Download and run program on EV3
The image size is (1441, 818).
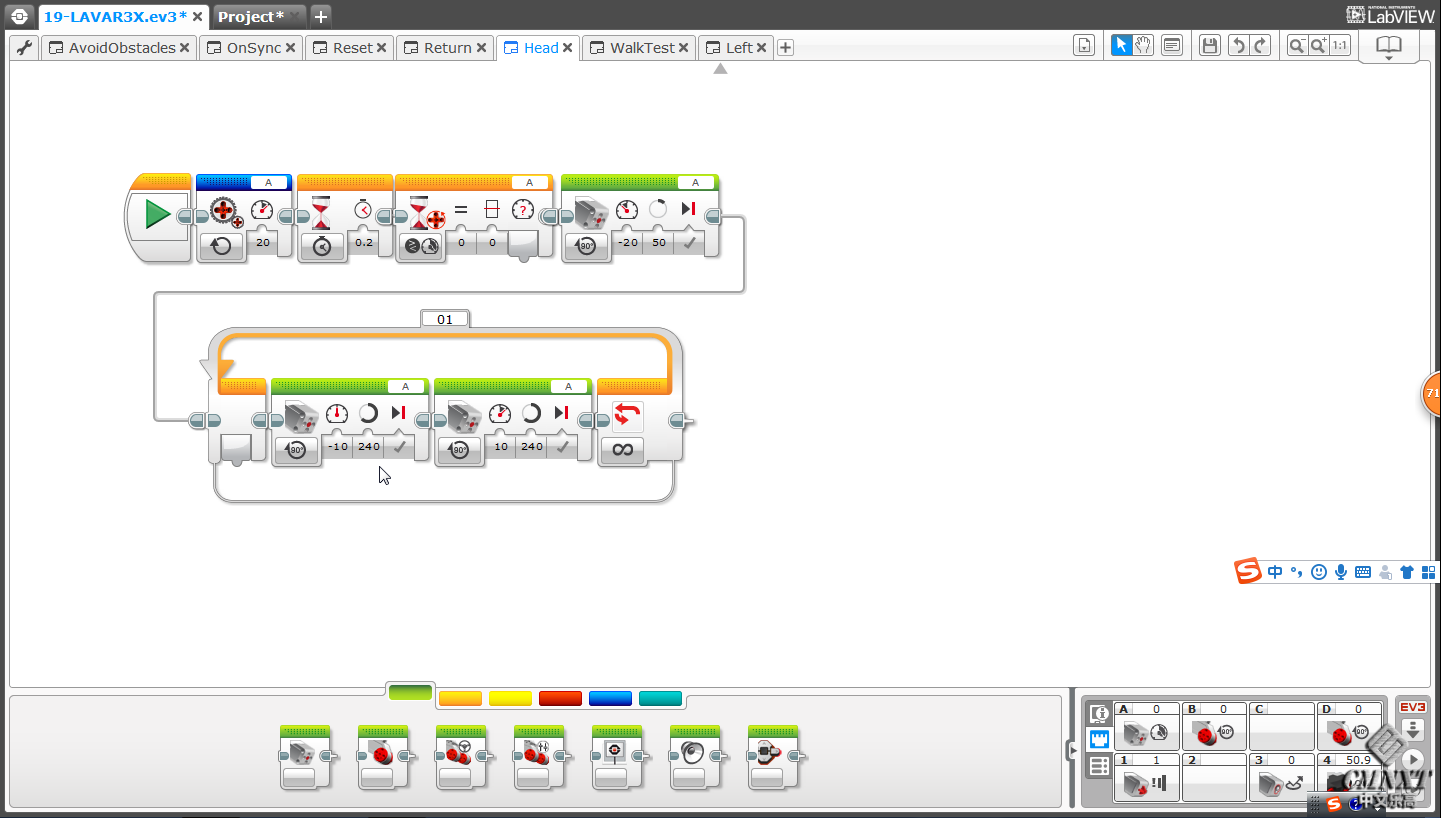pos(1412,760)
